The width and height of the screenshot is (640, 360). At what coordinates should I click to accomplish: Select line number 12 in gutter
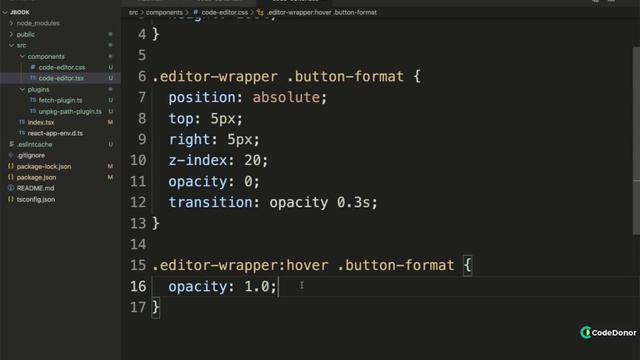click(x=138, y=202)
